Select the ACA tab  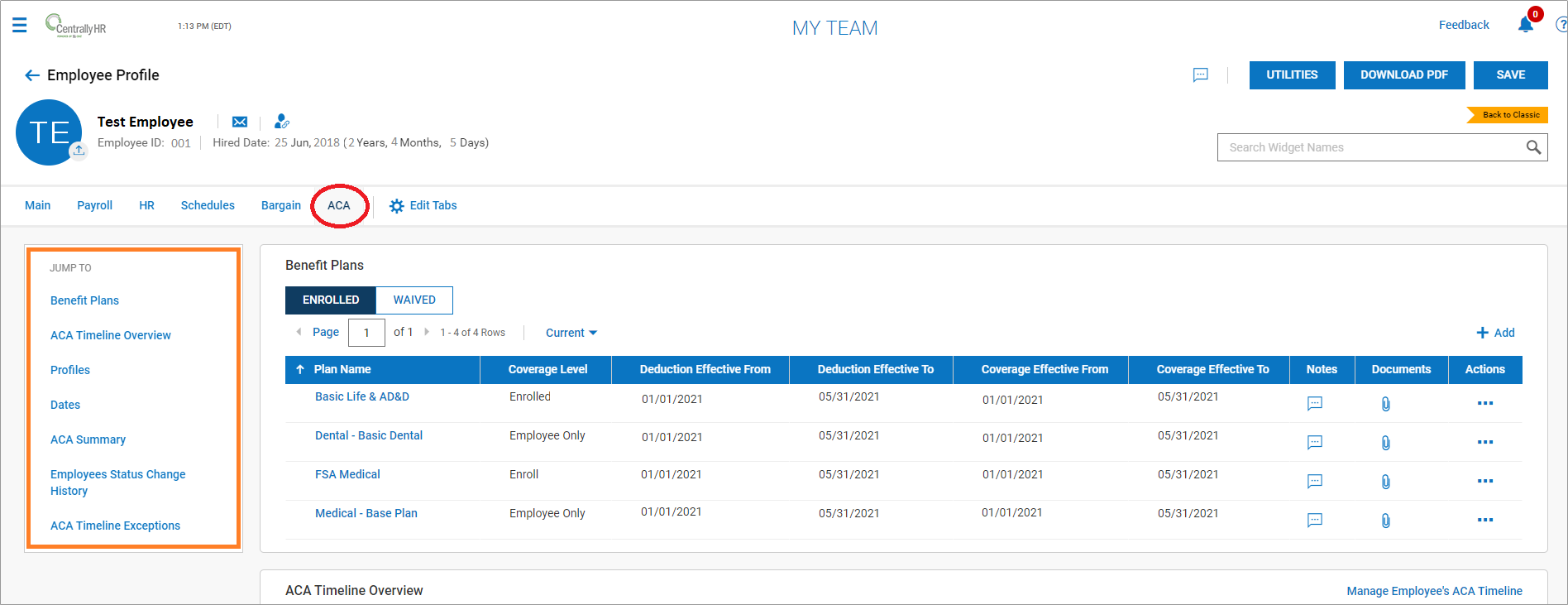click(x=339, y=205)
